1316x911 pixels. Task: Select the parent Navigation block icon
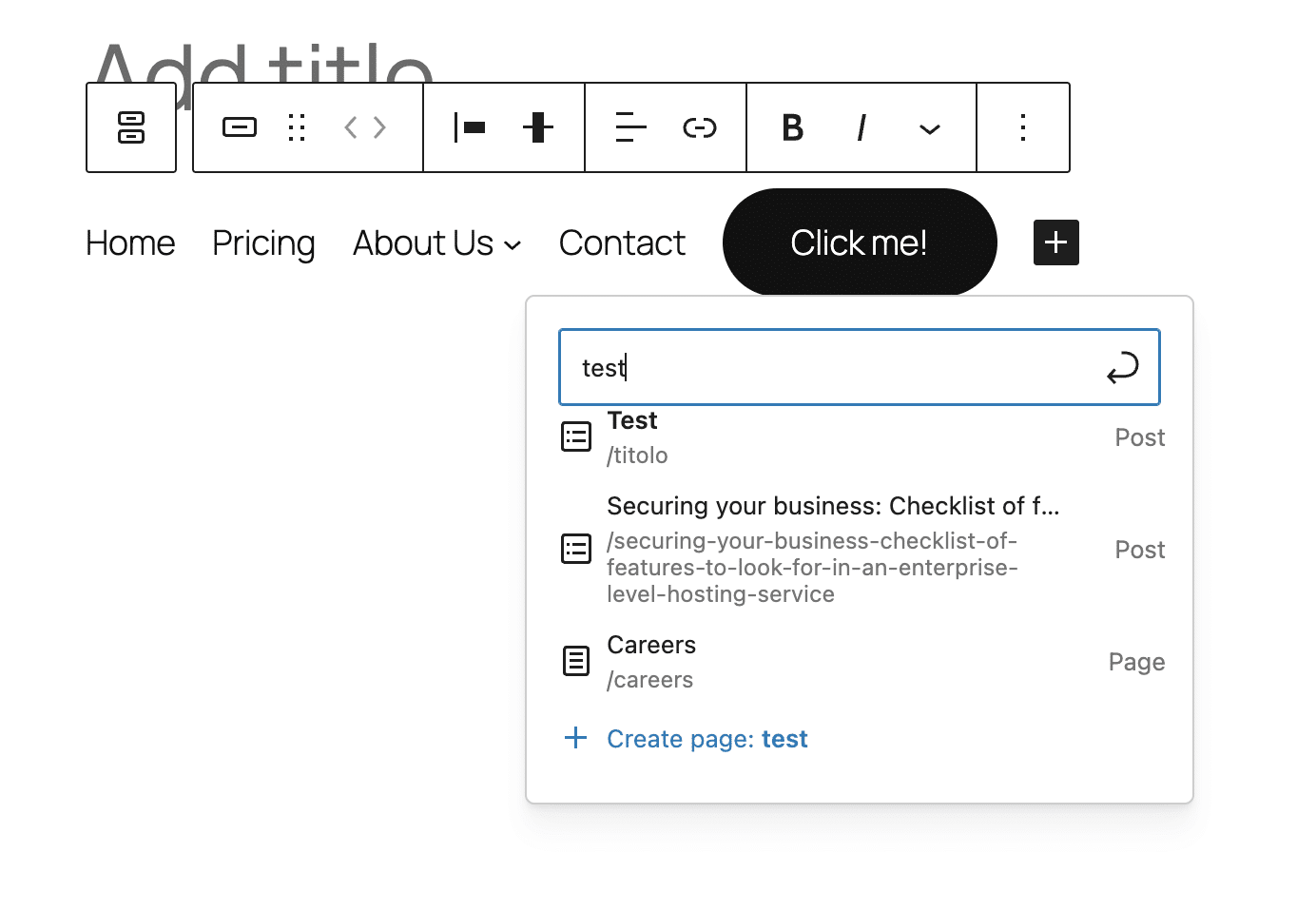[131, 127]
